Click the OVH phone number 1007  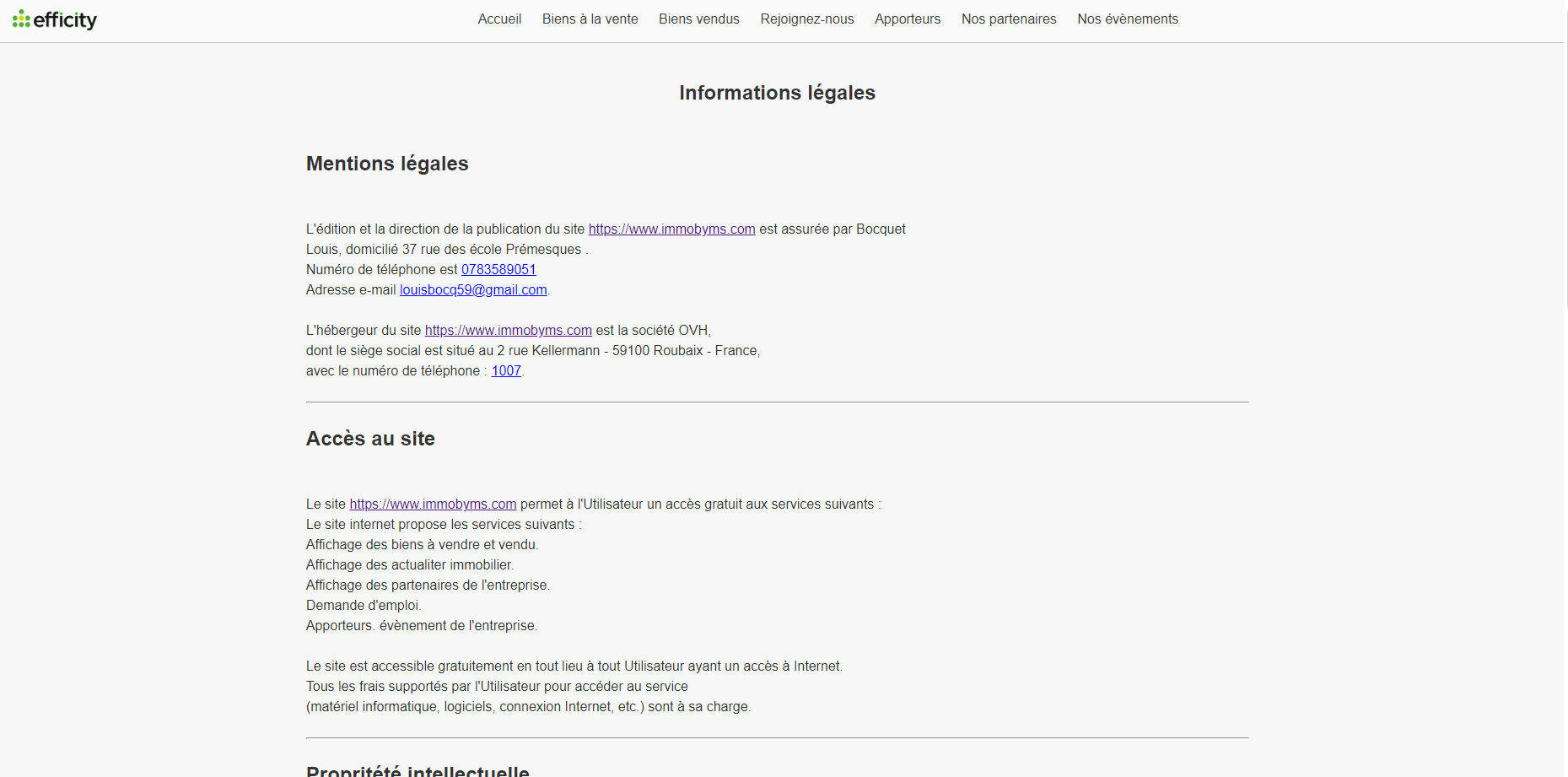coord(506,371)
